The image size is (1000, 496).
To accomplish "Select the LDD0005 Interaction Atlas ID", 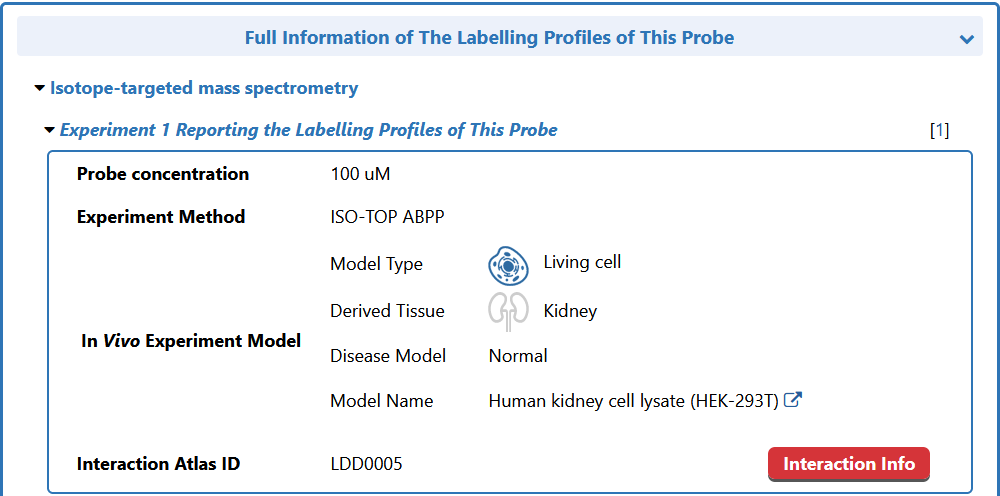I will 366,464.
